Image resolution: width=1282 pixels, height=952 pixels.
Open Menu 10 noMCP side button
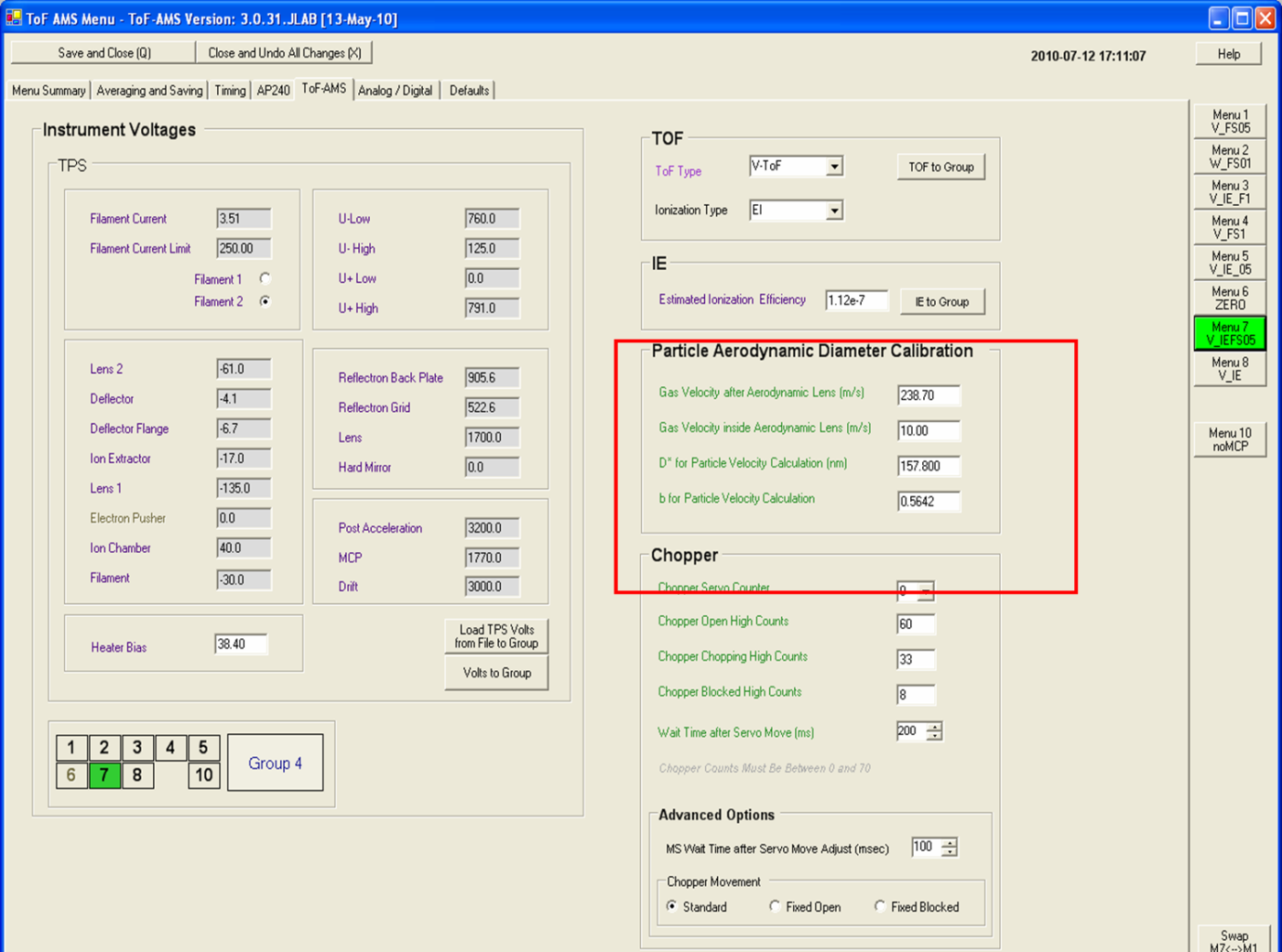1230,439
